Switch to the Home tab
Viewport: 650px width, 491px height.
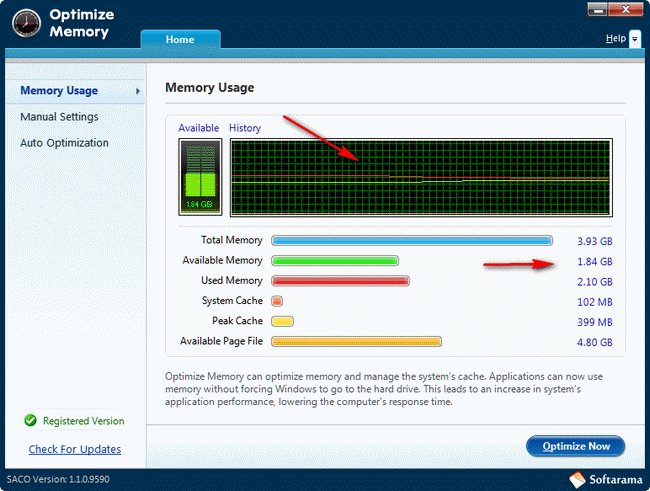(x=180, y=39)
